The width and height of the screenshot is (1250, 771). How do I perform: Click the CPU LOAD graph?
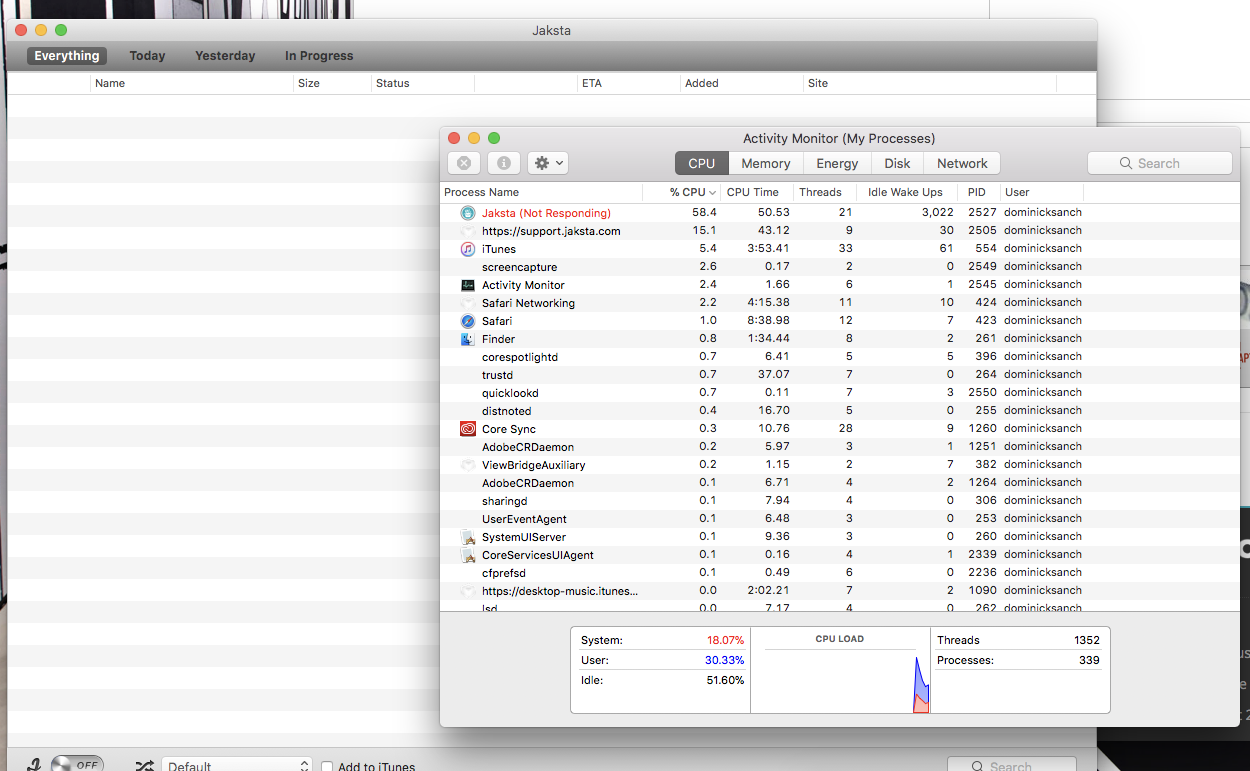coord(839,670)
